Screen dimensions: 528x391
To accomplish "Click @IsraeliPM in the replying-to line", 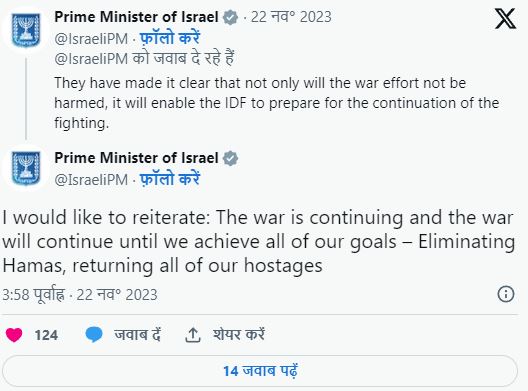I will click(91, 59).
